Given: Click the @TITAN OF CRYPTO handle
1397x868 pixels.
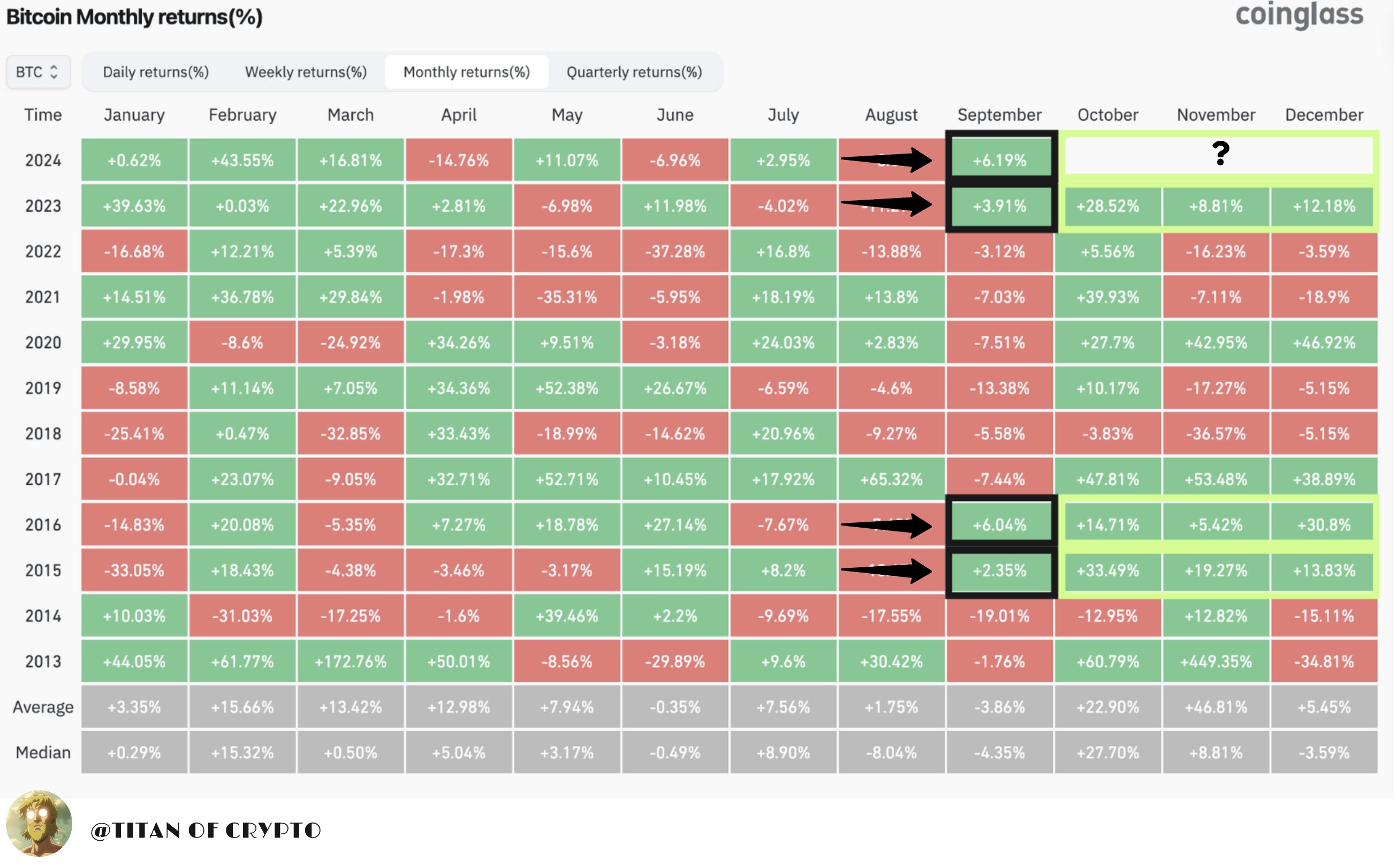Looking at the screenshot, I should click(x=206, y=831).
